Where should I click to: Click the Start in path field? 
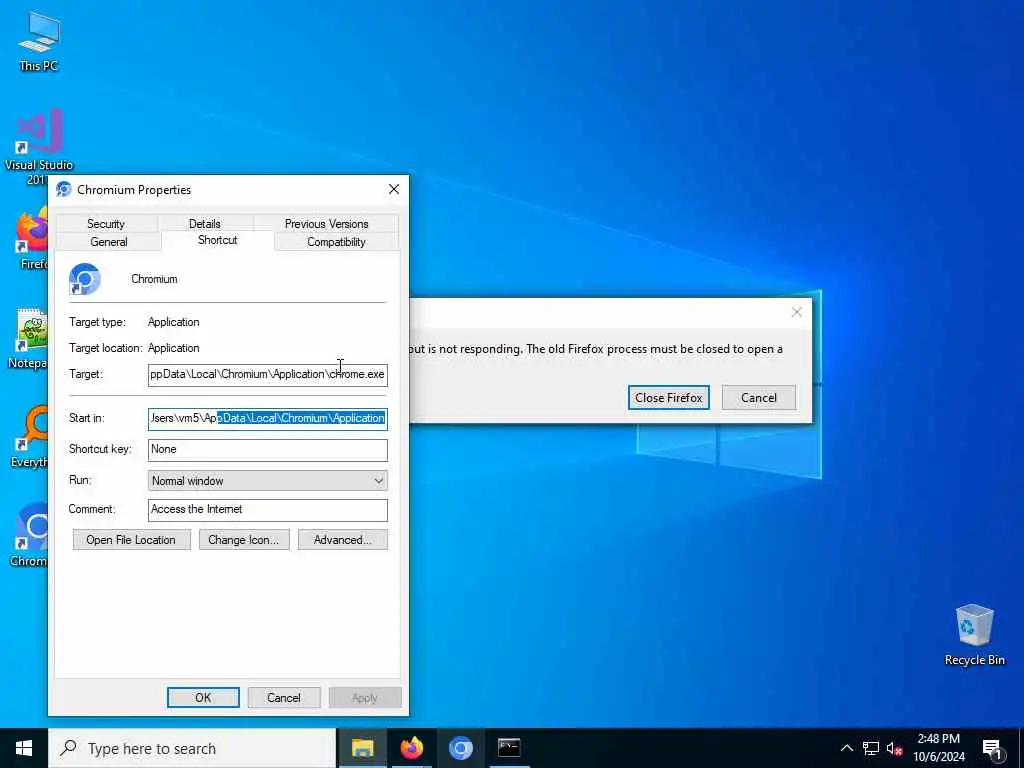[x=268, y=419]
